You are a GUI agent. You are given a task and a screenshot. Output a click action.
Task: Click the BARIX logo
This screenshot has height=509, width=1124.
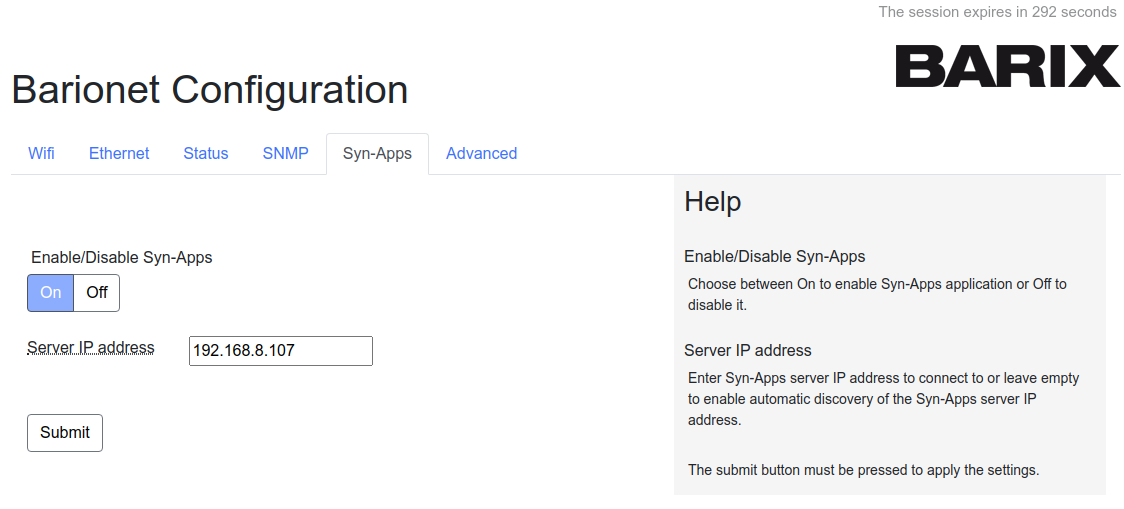click(1007, 66)
